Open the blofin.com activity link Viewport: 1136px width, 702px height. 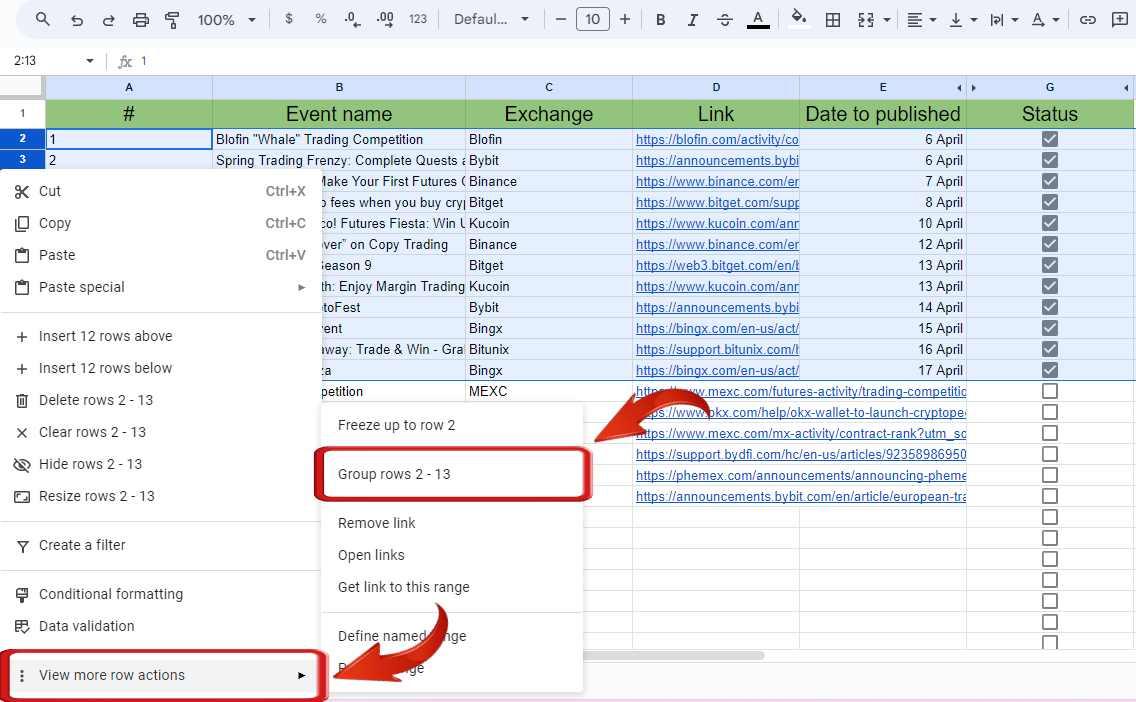pos(717,139)
